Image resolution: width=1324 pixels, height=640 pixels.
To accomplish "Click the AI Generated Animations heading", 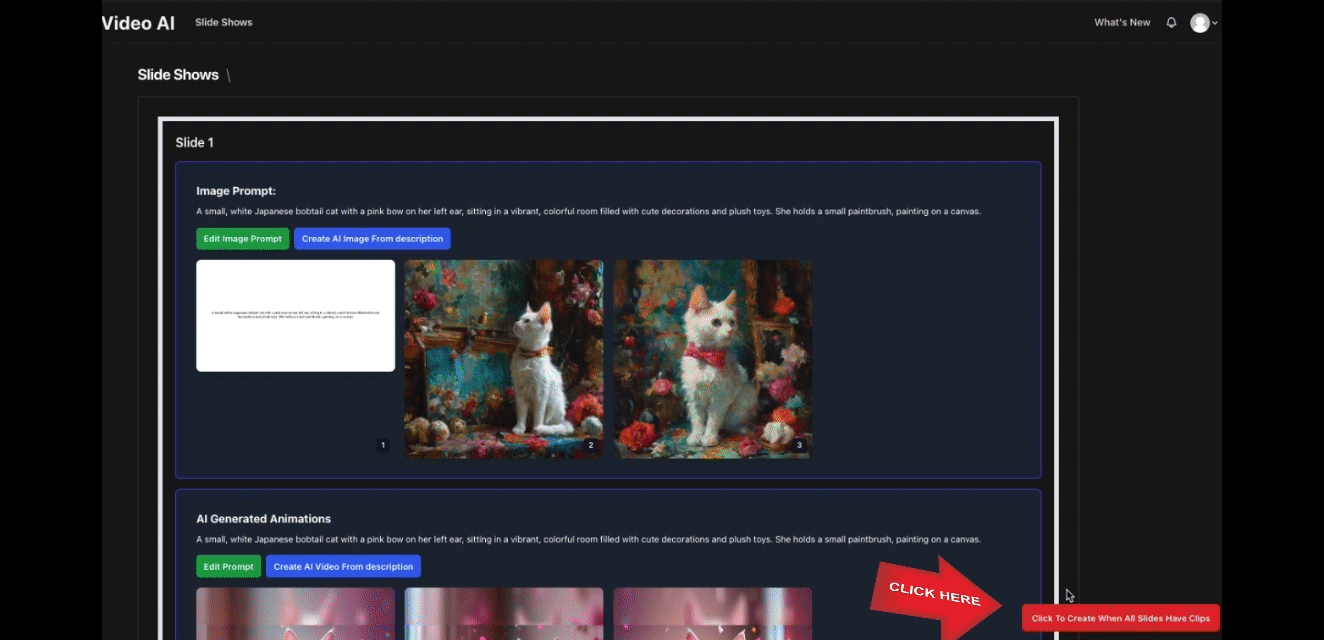I will point(264,519).
